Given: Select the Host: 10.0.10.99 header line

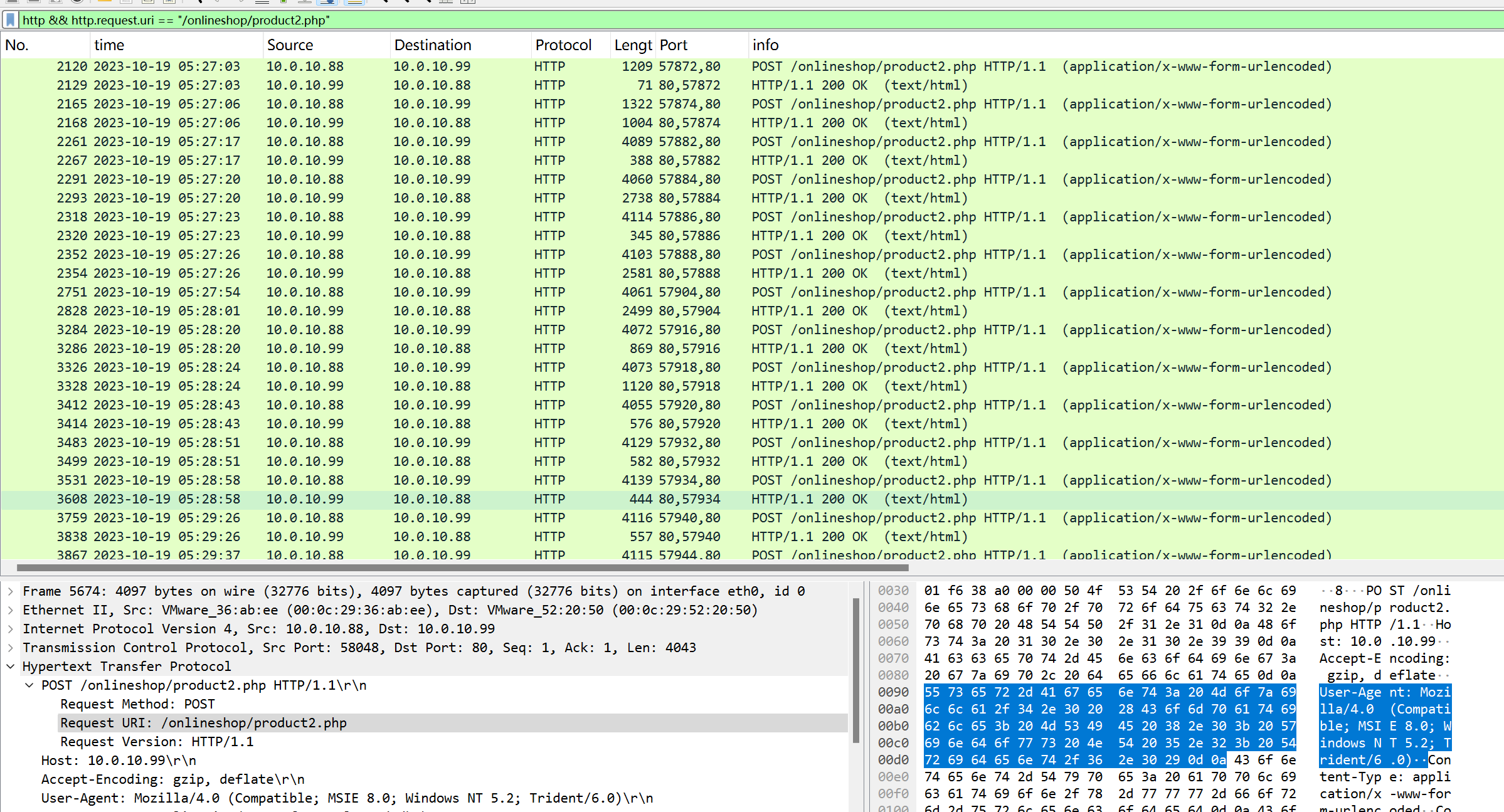Looking at the screenshot, I should click(119, 761).
